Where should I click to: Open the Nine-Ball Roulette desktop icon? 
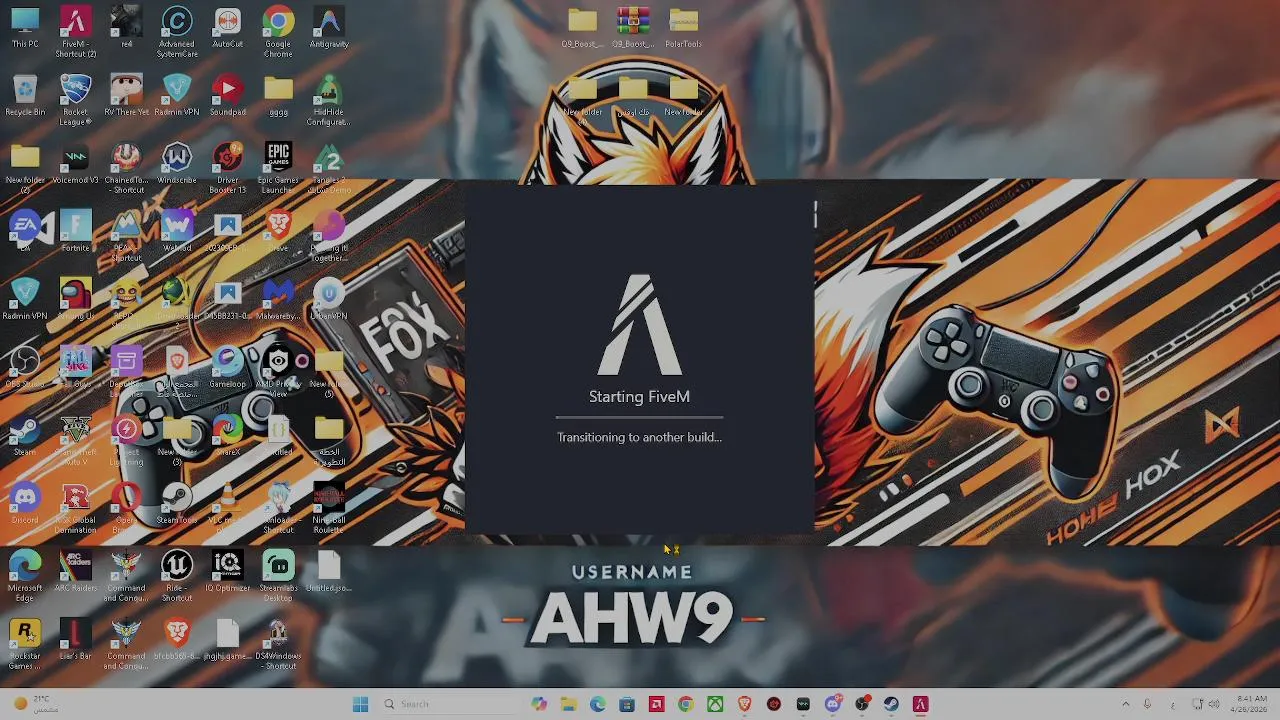tap(329, 508)
